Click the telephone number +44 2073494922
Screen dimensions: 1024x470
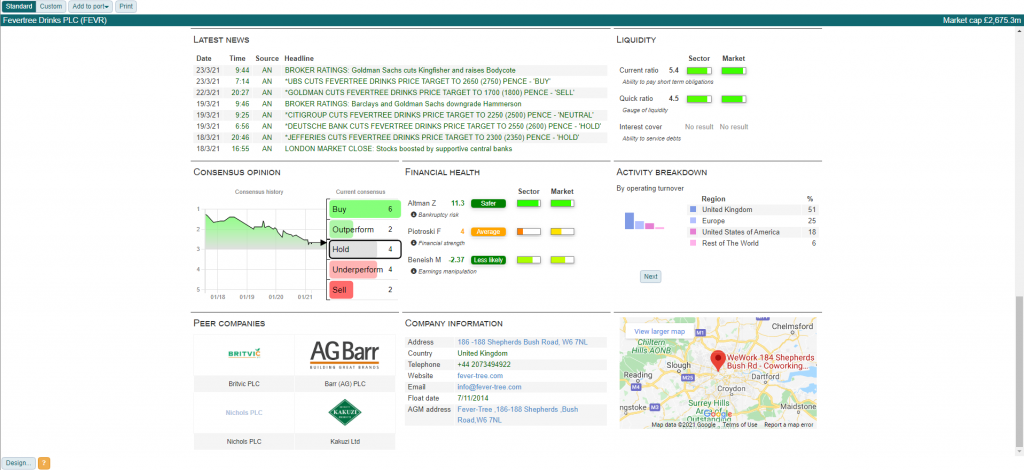pos(484,365)
